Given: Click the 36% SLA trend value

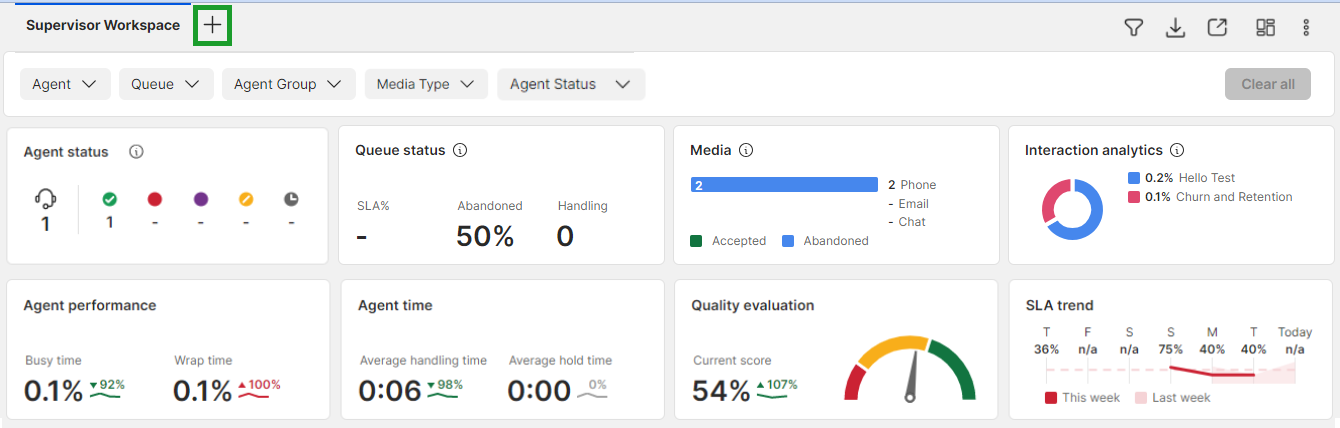Looking at the screenshot, I should tap(1046, 350).
